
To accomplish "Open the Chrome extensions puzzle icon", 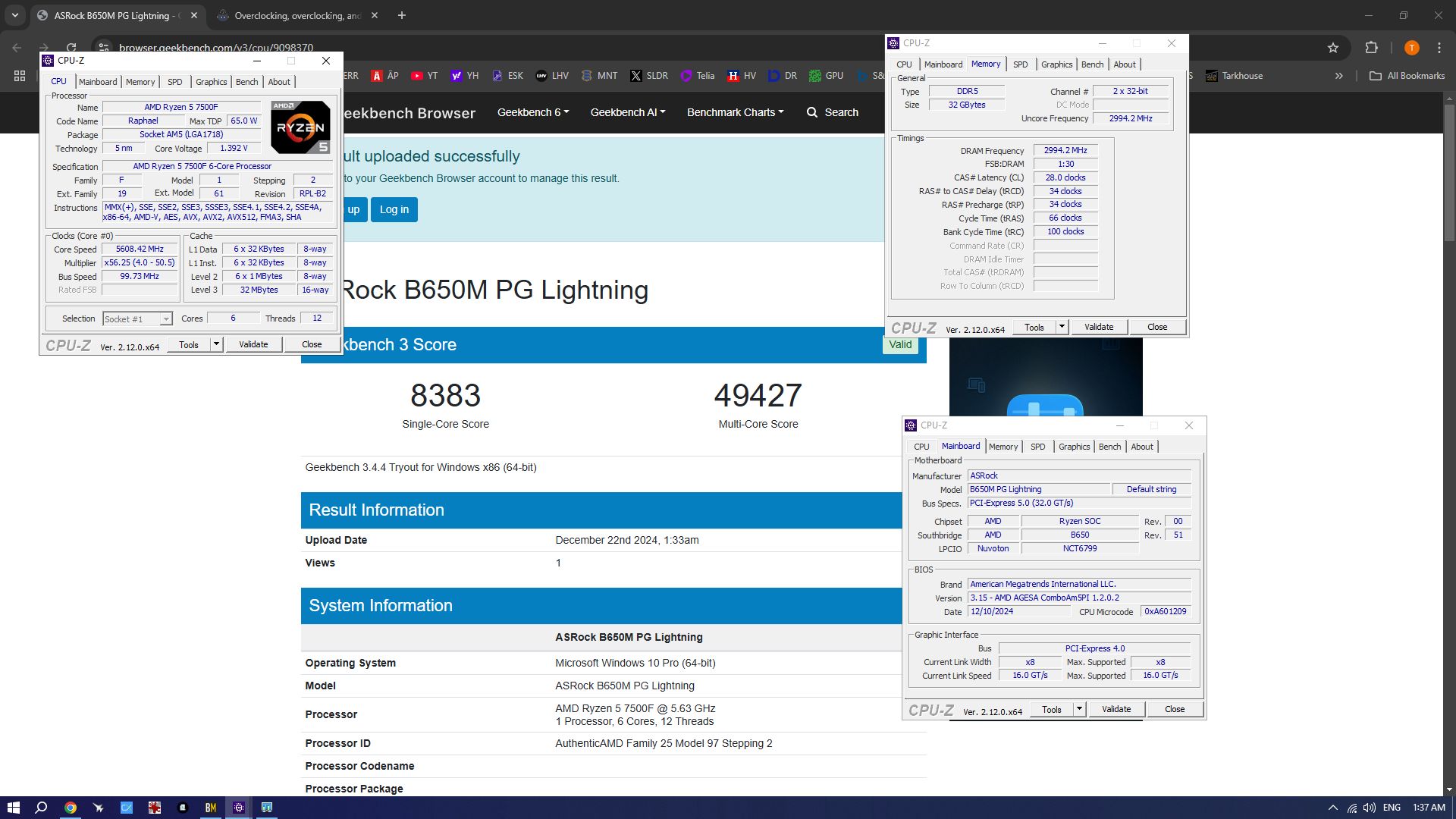I will [x=1371, y=48].
